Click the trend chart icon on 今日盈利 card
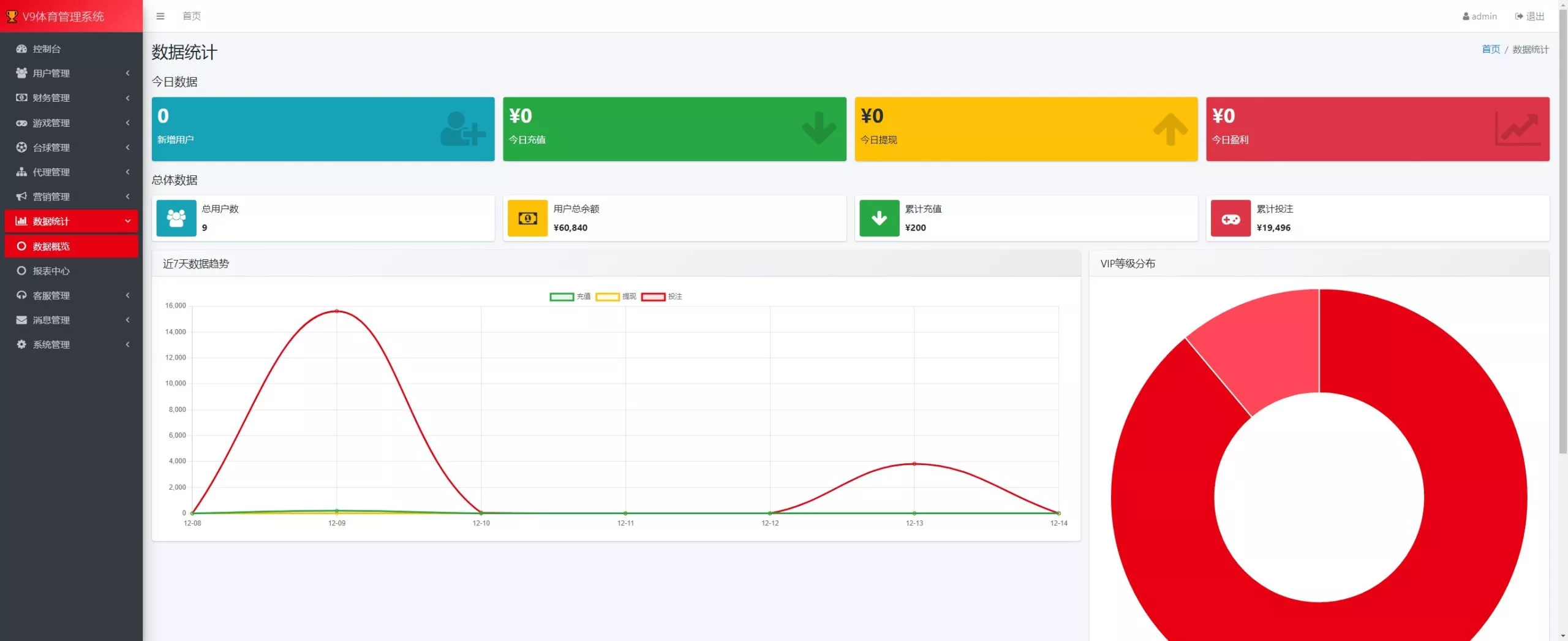 [x=1517, y=129]
